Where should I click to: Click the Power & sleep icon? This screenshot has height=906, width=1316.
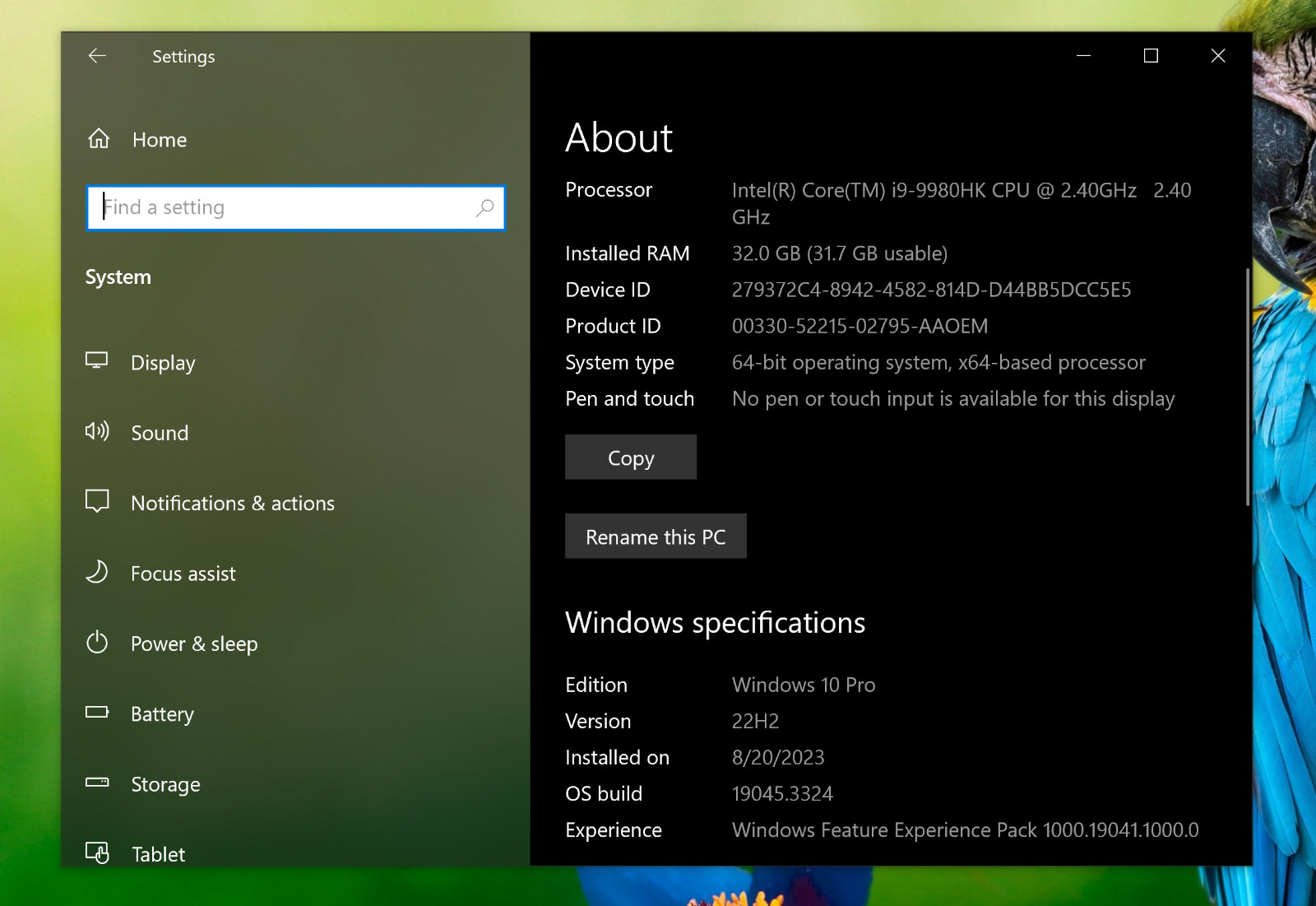click(x=97, y=642)
